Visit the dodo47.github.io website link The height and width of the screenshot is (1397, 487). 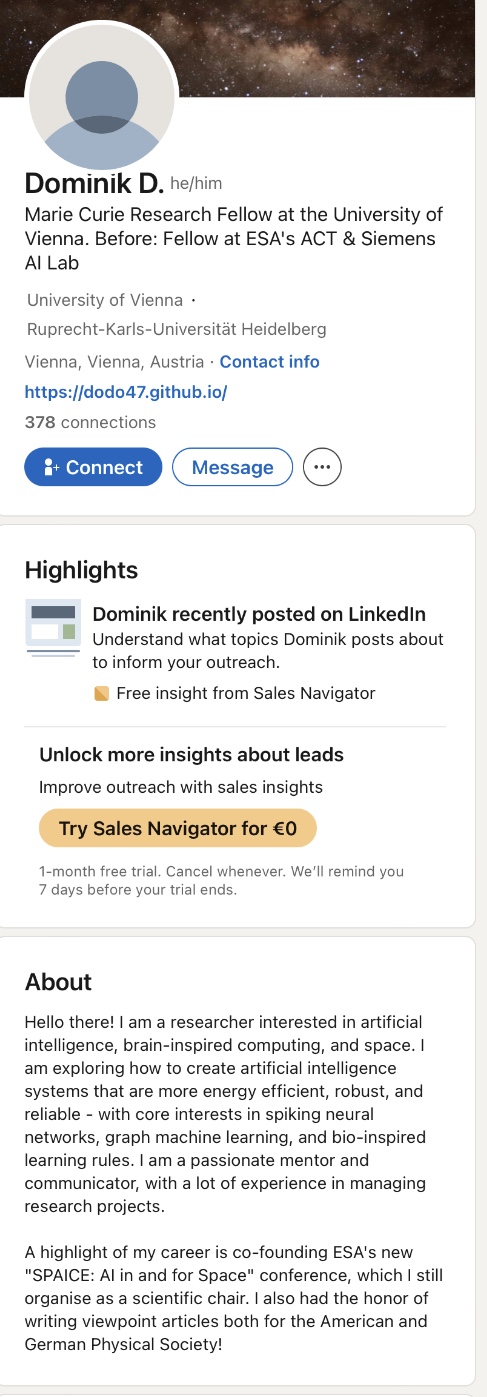[126, 392]
